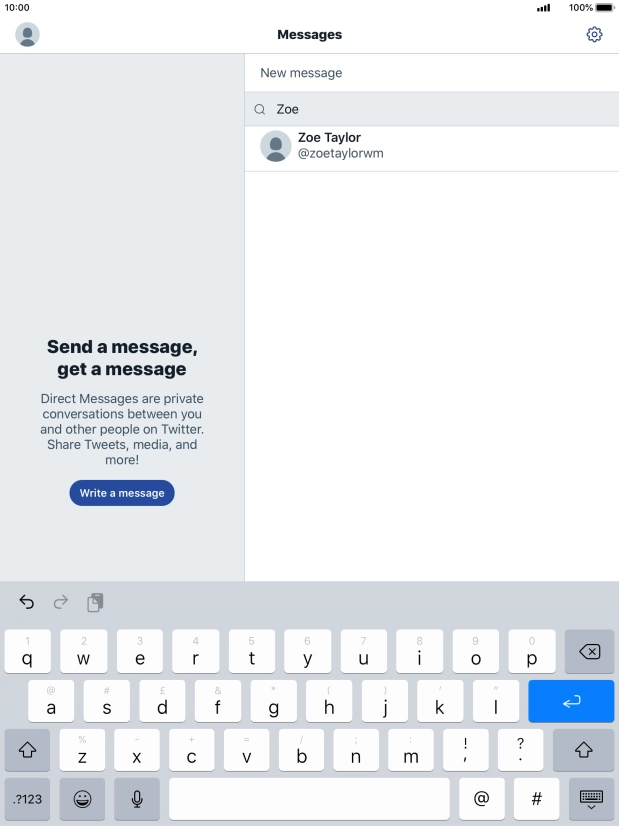
Task: Open the profile avatar in the header
Action: (x=27, y=35)
